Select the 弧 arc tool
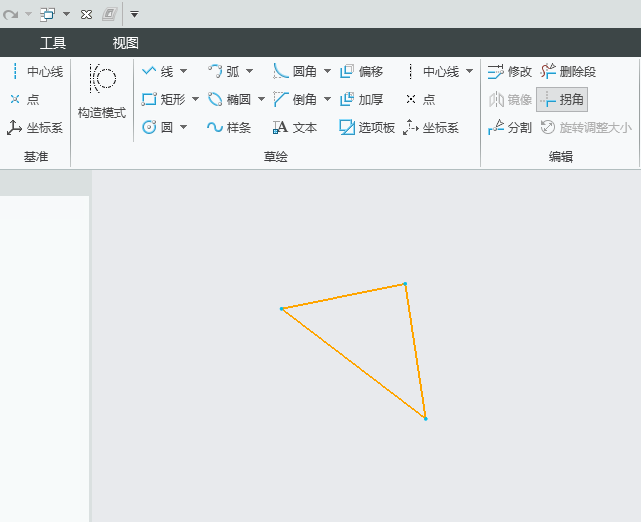This screenshot has width=641, height=522. tap(224, 72)
